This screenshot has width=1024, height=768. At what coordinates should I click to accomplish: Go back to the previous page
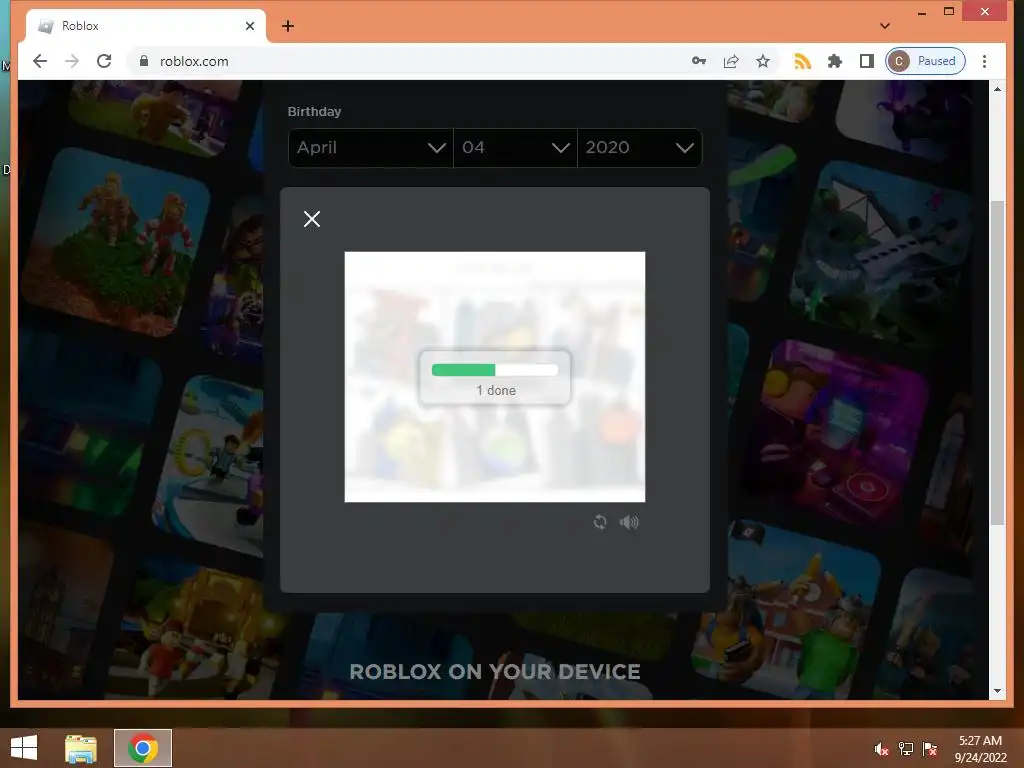point(40,61)
